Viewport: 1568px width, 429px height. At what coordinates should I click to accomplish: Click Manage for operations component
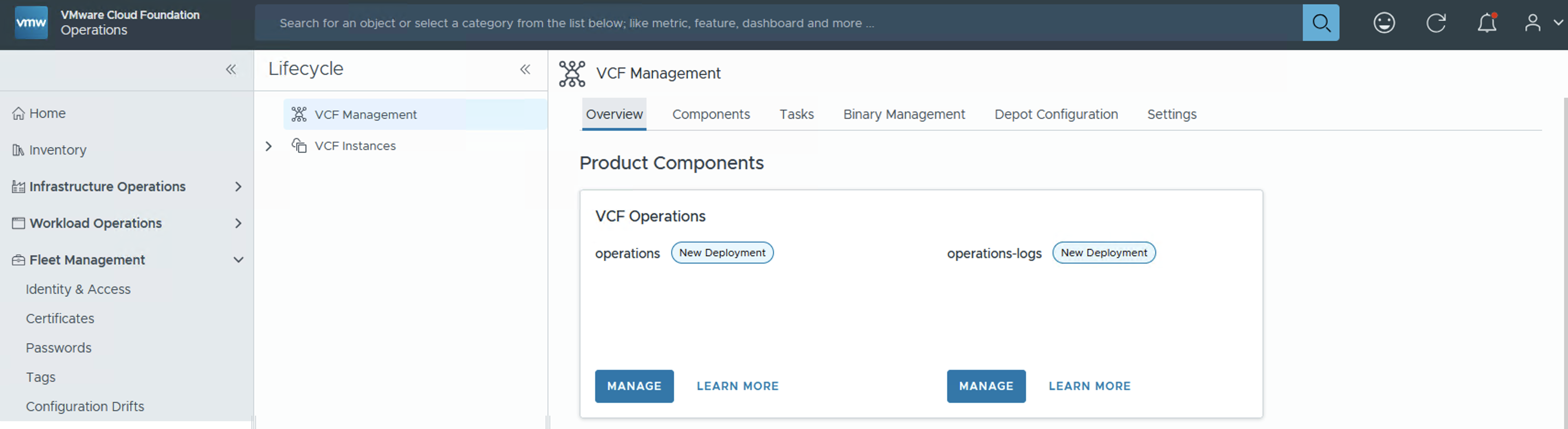(634, 386)
